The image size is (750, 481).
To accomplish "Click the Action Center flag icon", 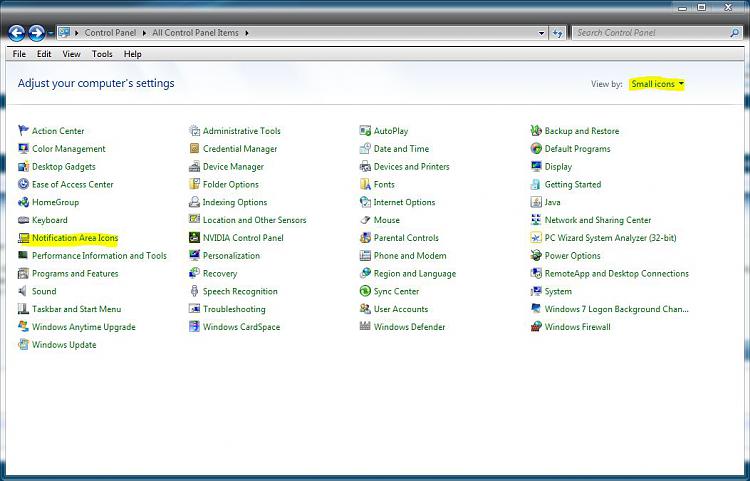I will point(23,130).
